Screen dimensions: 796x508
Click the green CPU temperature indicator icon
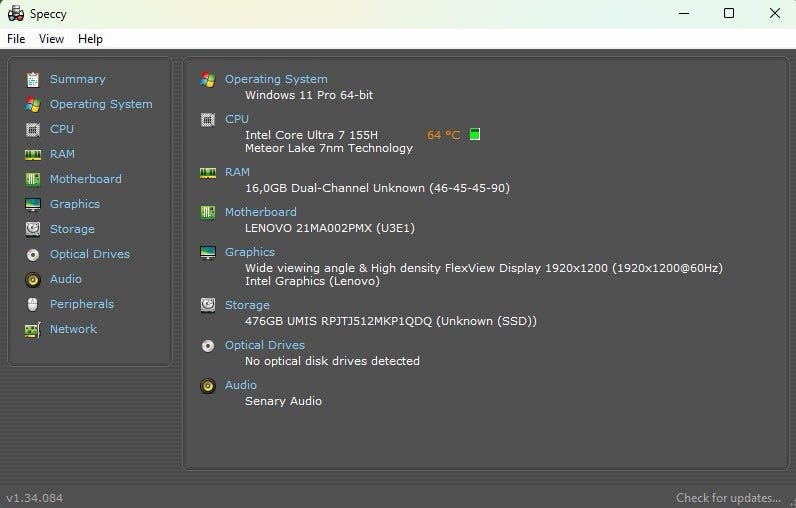(x=475, y=134)
